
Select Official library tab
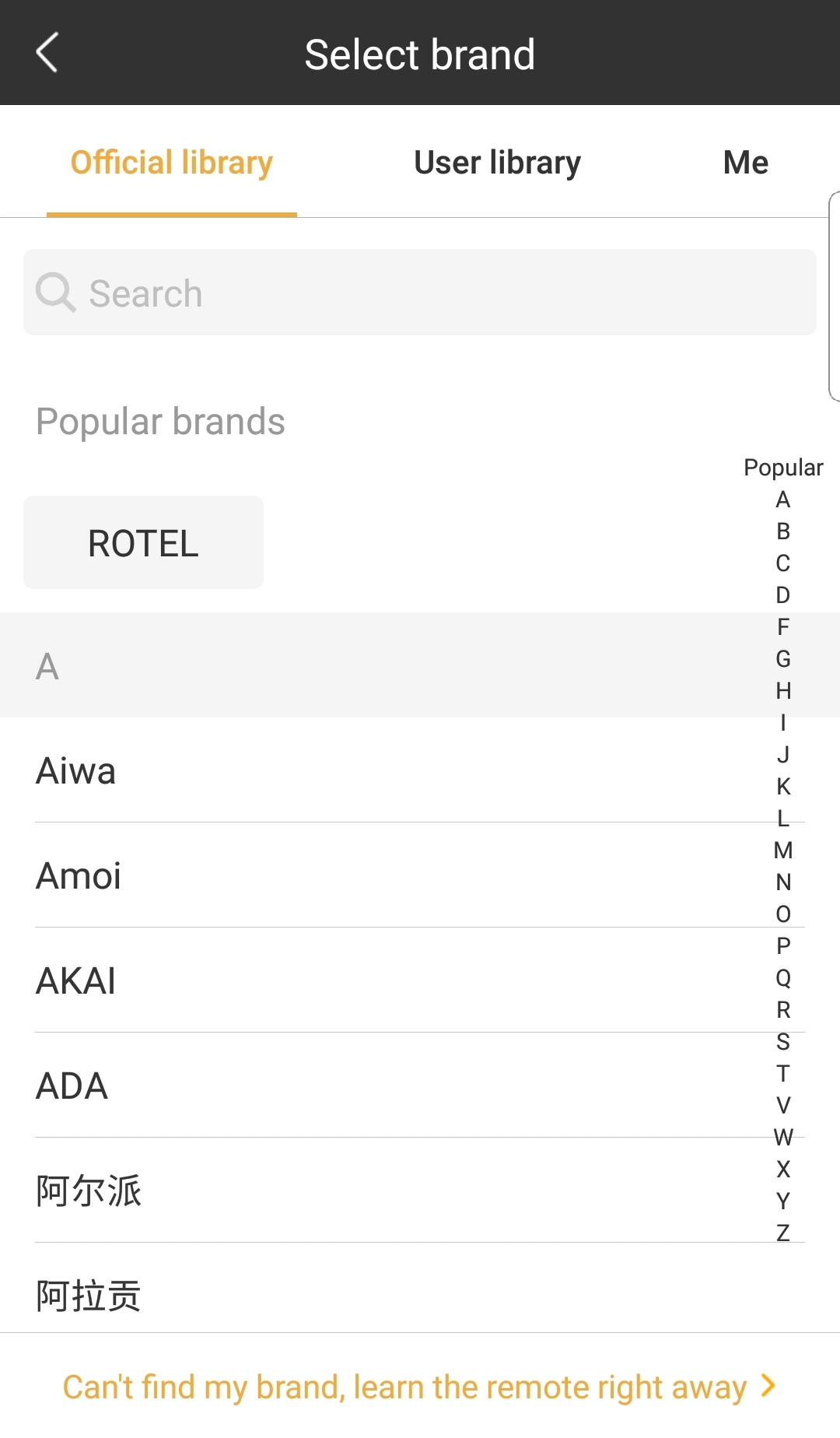[x=172, y=163]
